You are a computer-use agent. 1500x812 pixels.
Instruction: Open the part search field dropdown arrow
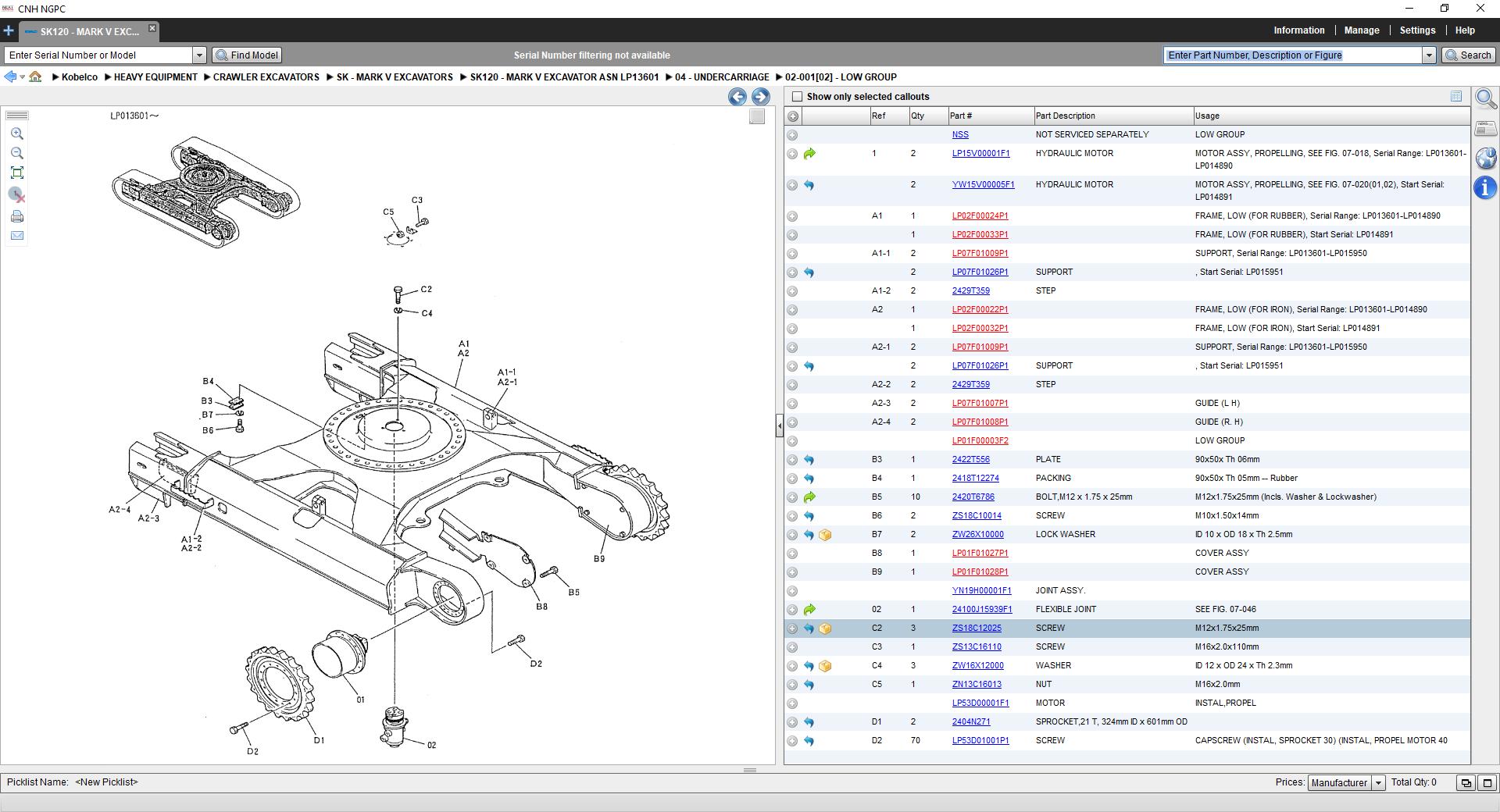pyautogui.click(x=1429, y=55)
